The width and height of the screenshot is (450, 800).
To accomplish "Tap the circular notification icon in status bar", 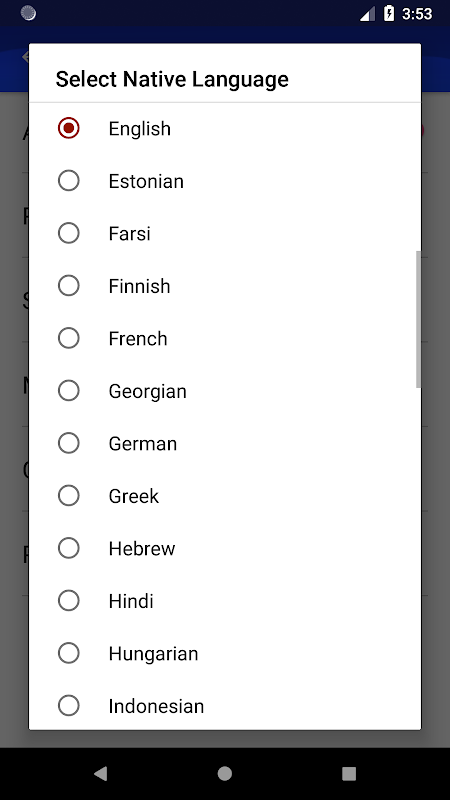I will point(29,13).
